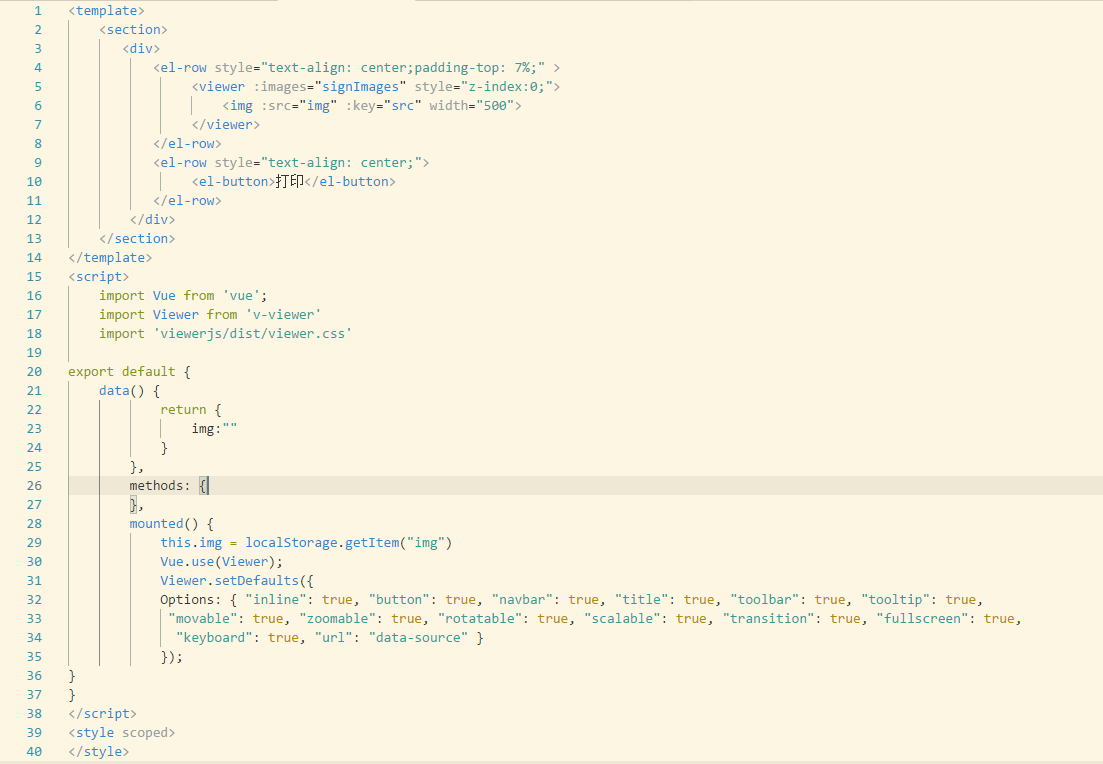Viewport: 1103px width, 764px height.
Task: Click the "toolbar" option key
Action: 765,599
